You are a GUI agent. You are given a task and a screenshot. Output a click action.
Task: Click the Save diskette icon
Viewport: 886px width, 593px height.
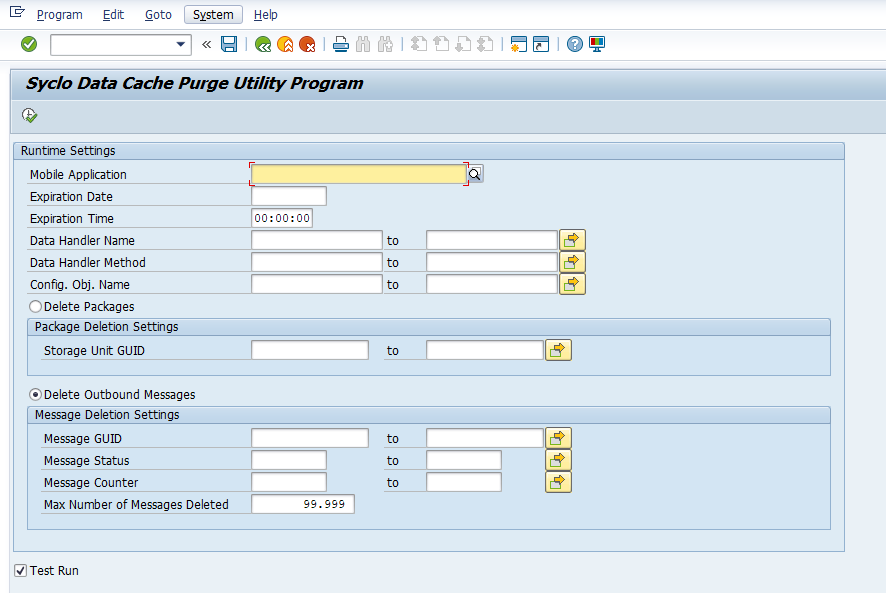click(229, 44)
